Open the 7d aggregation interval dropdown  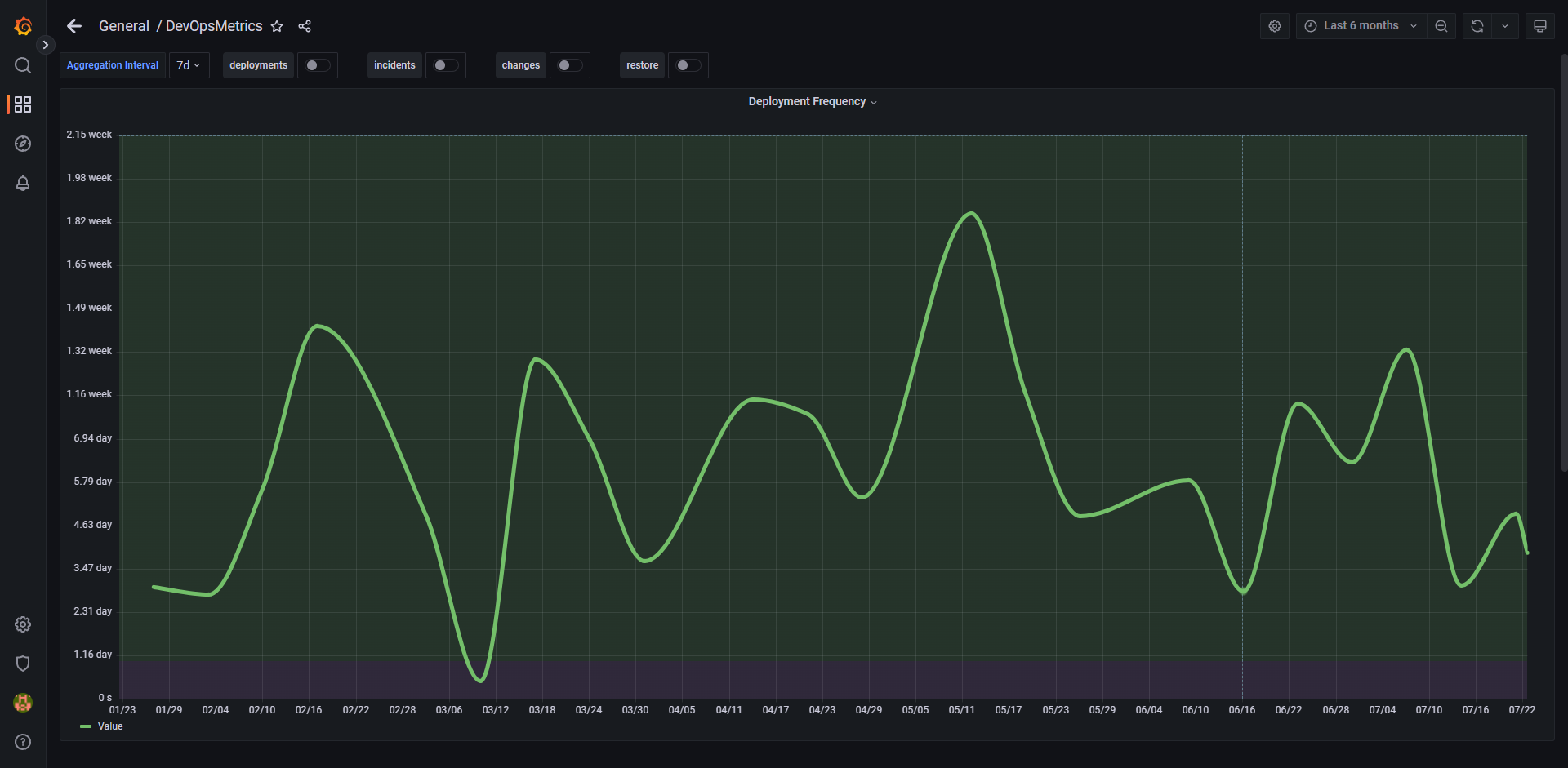click(x=189, y=65)
